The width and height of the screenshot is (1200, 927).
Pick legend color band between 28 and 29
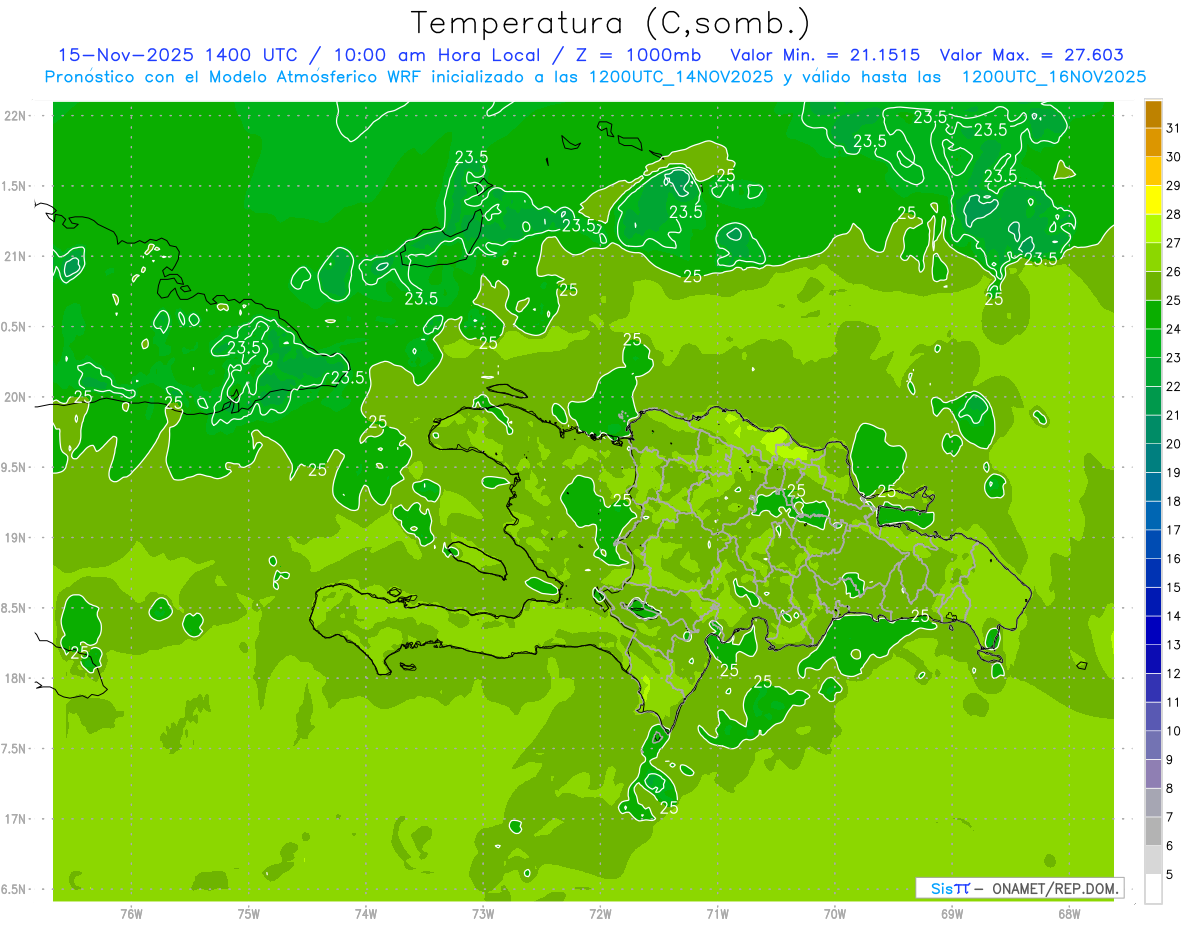click(x=1153, y=200)
